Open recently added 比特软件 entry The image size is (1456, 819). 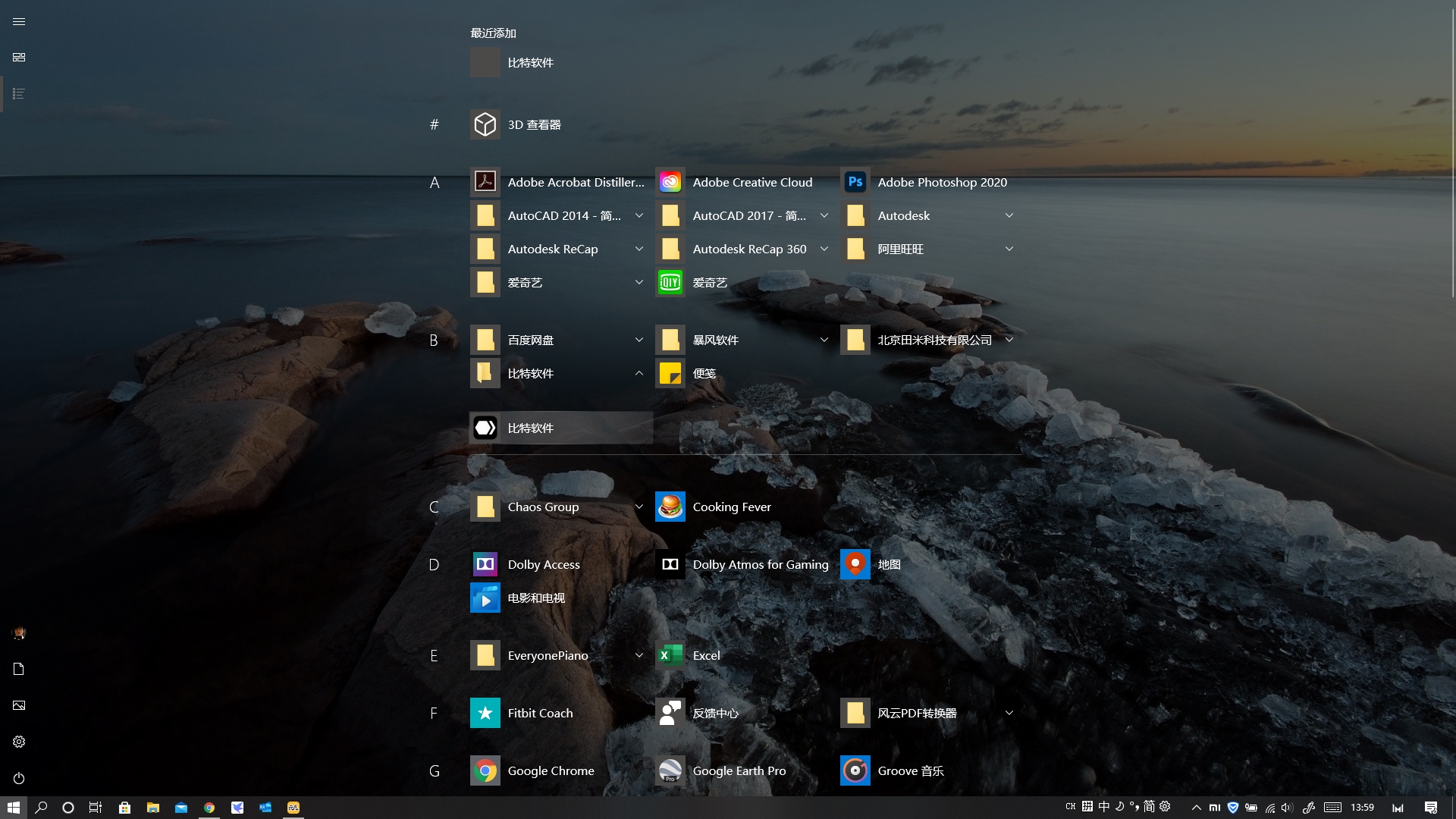[561, 62]
